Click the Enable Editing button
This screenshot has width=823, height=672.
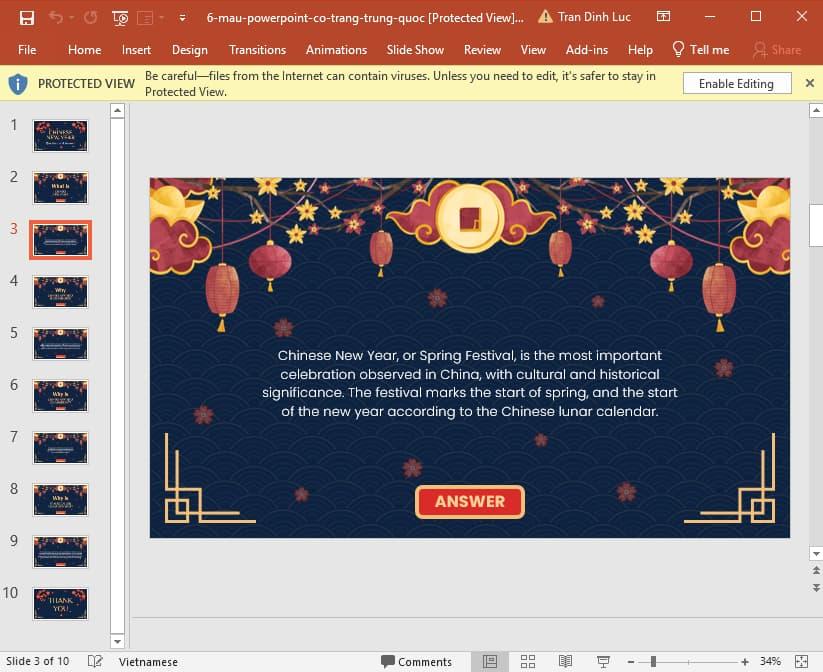[x=737, y=83]
